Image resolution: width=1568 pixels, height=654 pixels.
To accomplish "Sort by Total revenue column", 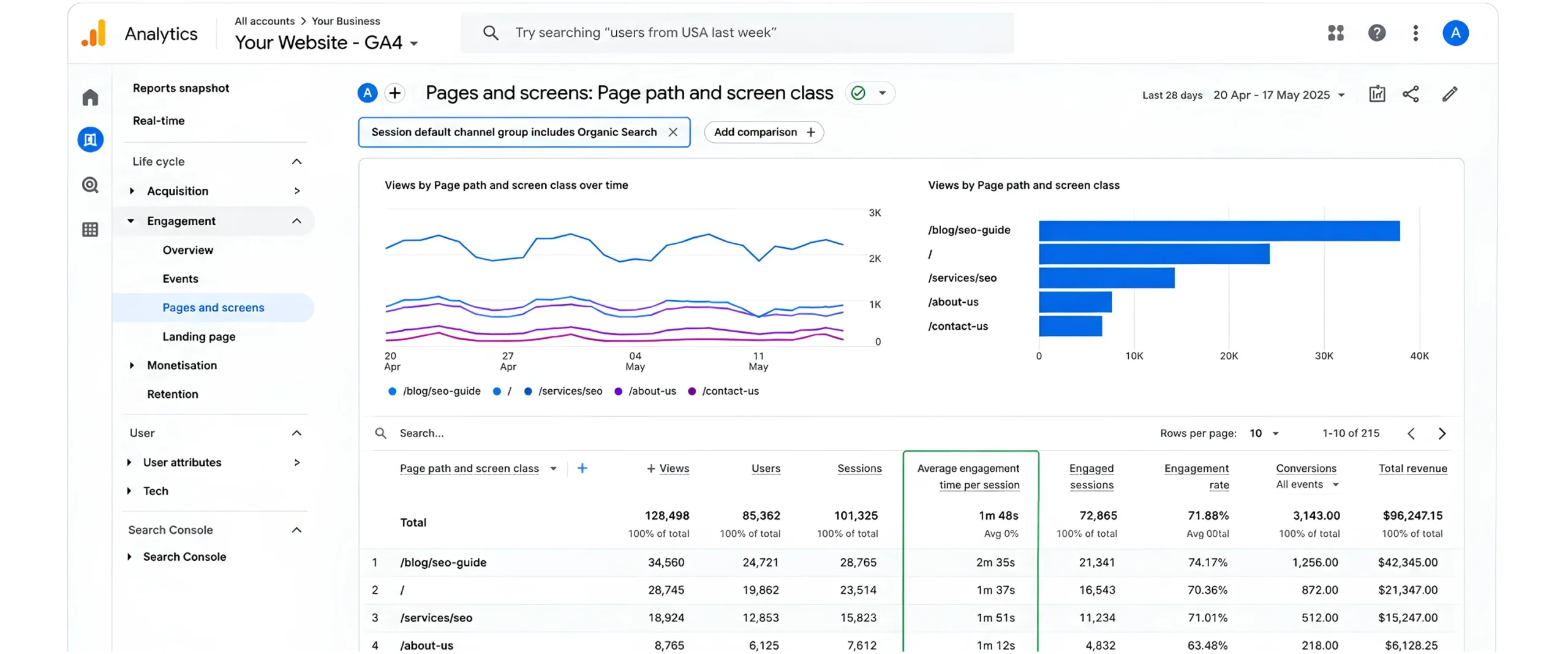I will (1412, 468).
